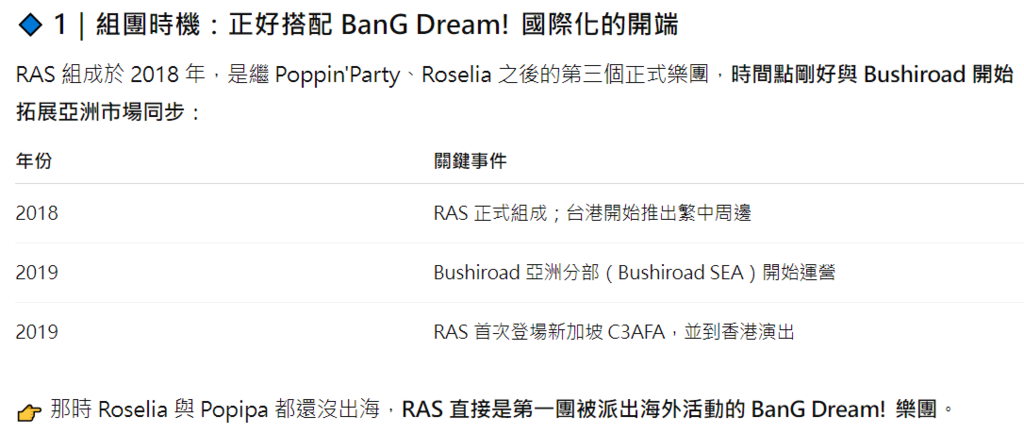Click the 2019 cell in C3AFA row
Screen dimensions: 1024x434
click(x=37, y=332)
